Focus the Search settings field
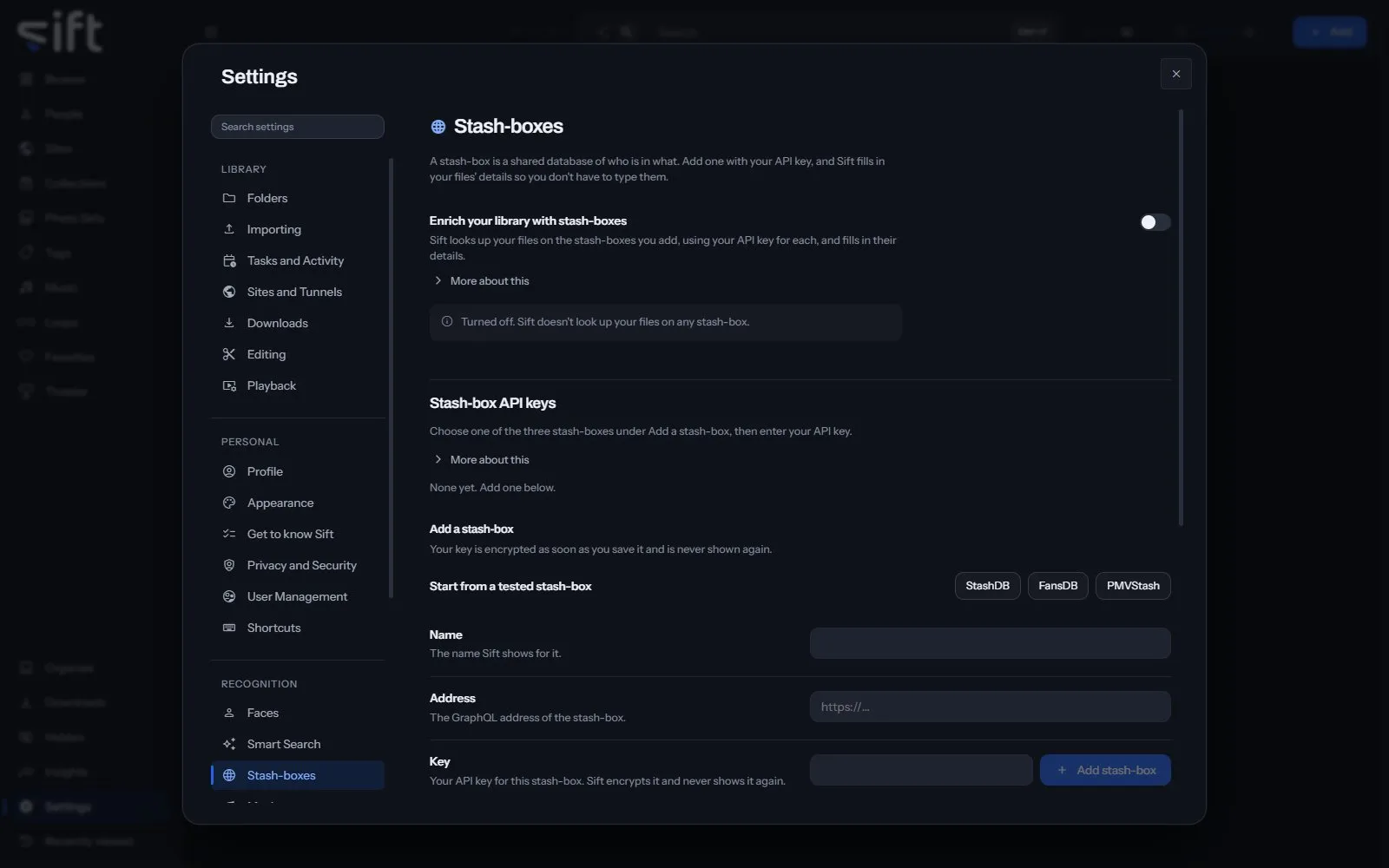 pos(298,127)
